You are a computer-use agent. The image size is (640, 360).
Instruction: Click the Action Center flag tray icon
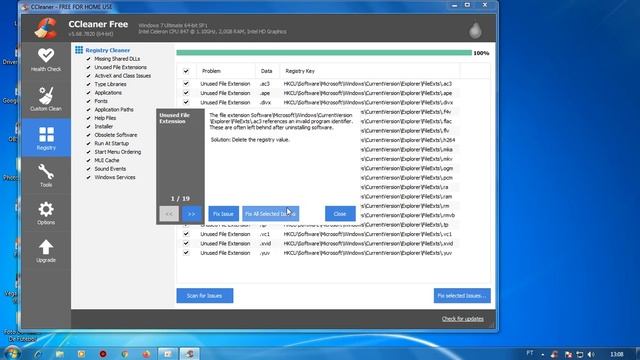click(x=568, y=354)
